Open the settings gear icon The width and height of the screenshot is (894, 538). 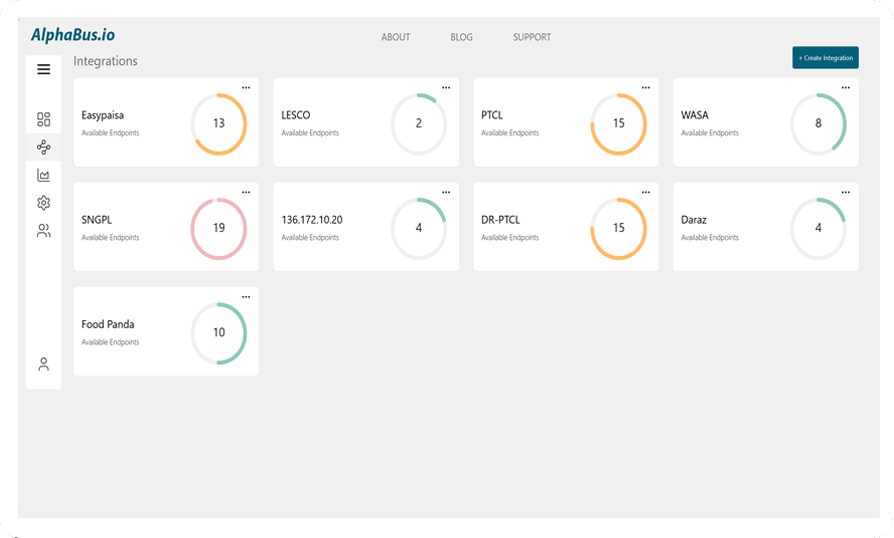[x=43, y=203]
